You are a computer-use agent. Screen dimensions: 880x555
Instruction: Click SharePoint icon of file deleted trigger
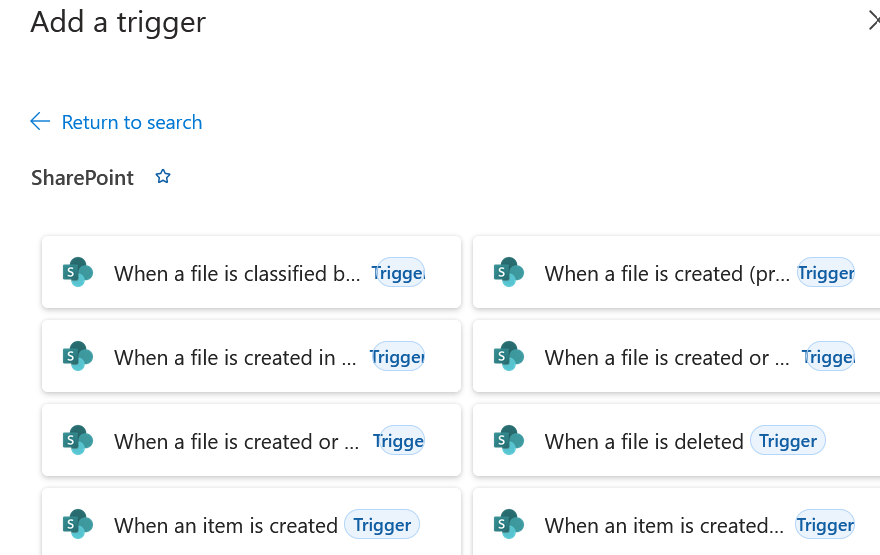pos(508,441)
